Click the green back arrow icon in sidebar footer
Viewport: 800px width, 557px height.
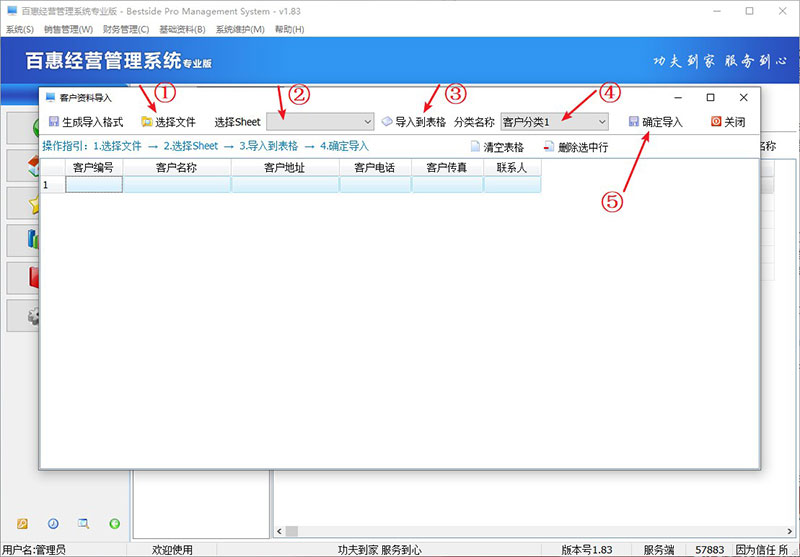coord(115,523)
